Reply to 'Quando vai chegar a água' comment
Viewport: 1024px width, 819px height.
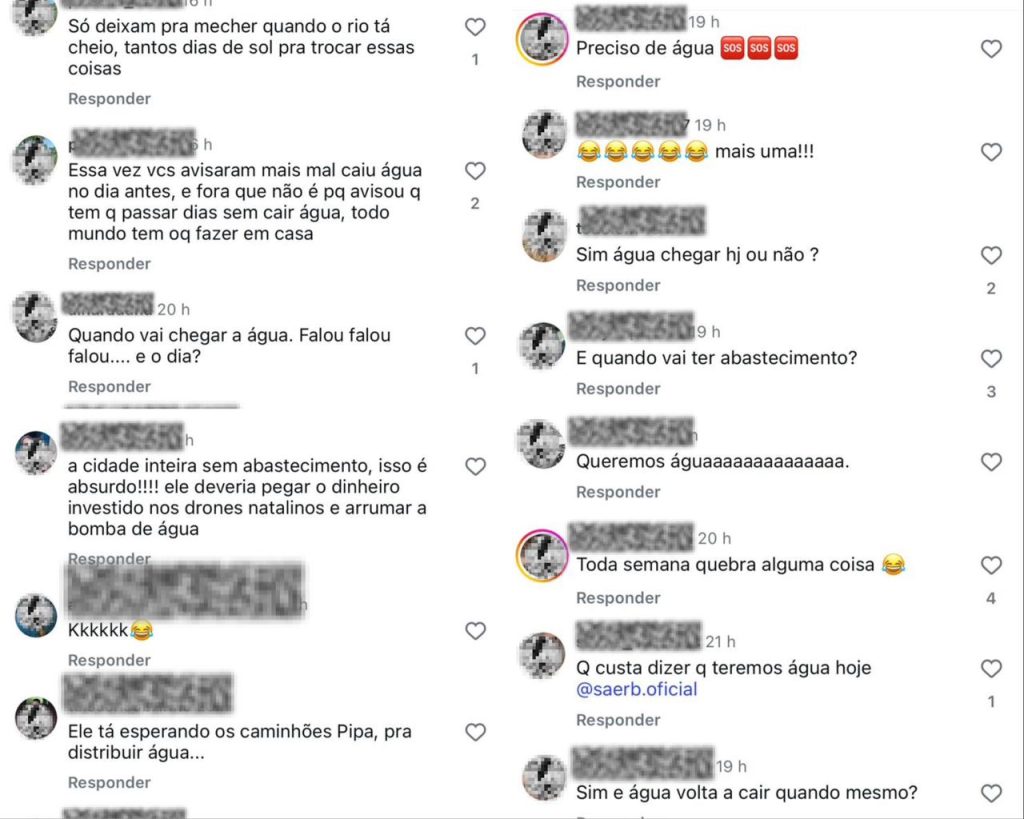[x=109, y=387]
